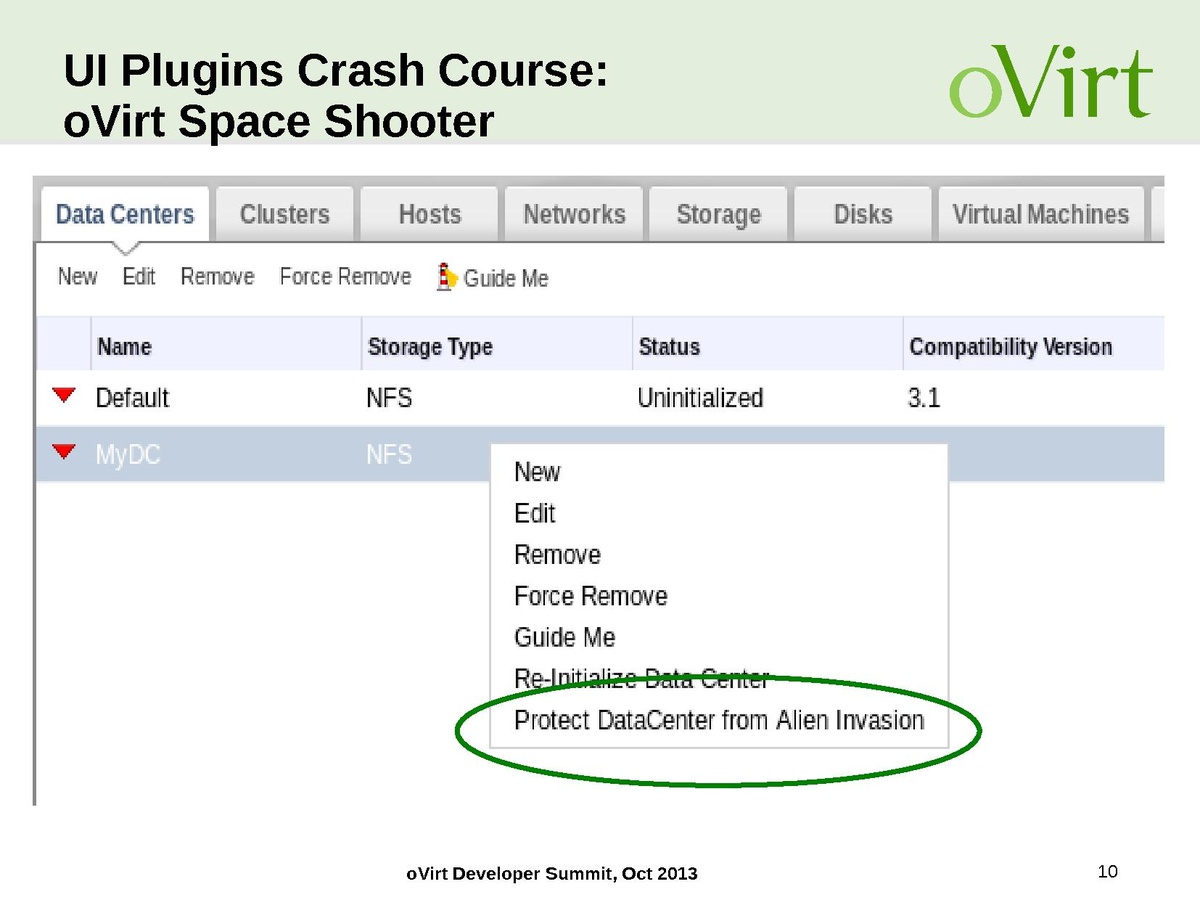Click New in the toolbar
The width and height of the screenshot is (1200, 900).
[x=77, y=277]
